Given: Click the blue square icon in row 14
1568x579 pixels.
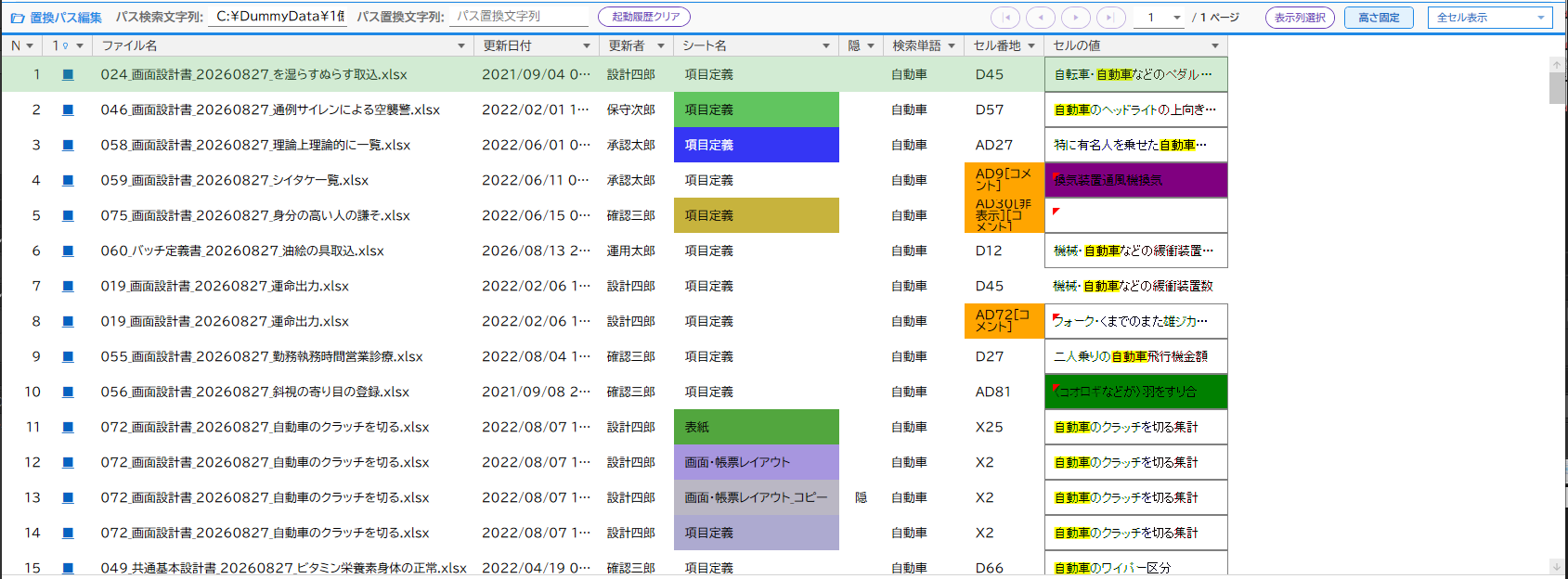Looking at the screenshot, I should click(68, 533).
